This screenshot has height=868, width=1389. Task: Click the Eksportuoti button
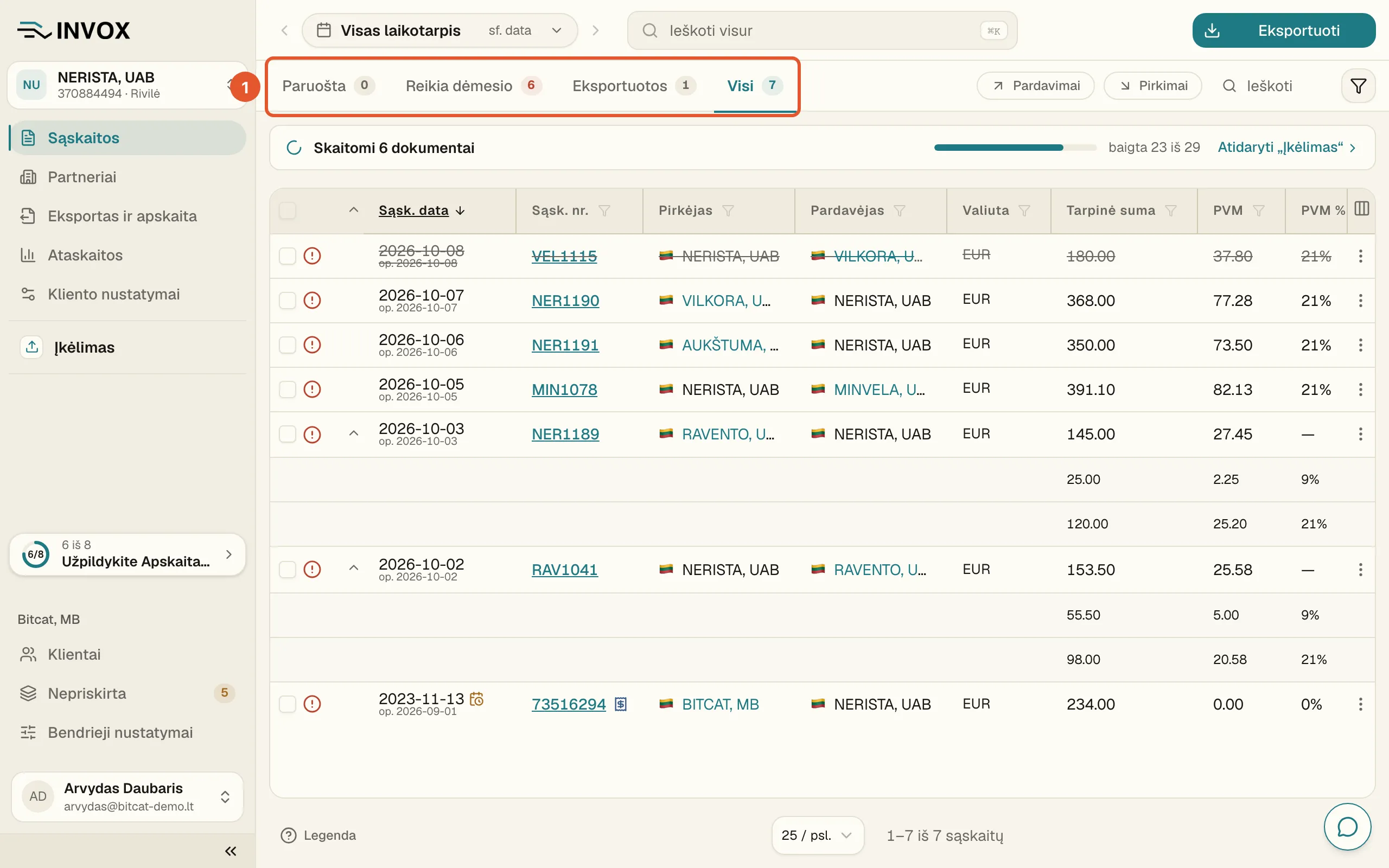coord(1283,30)
